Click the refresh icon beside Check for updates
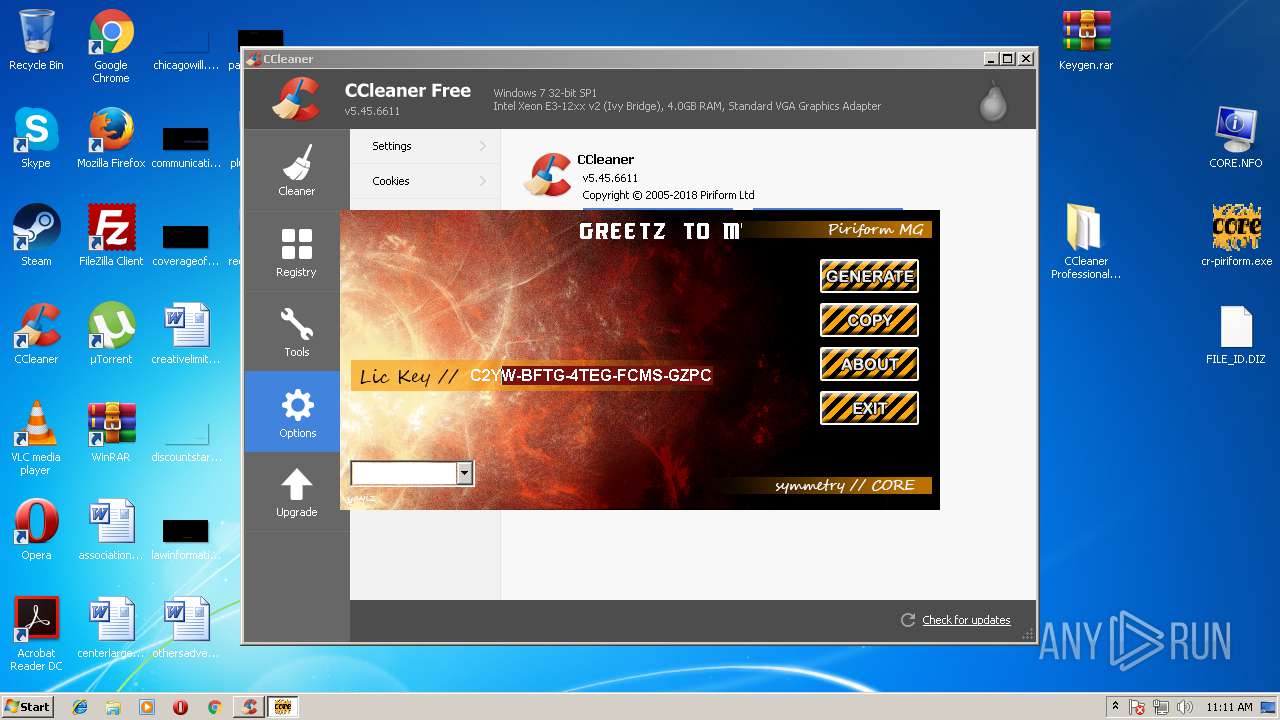 coord(908,620)
